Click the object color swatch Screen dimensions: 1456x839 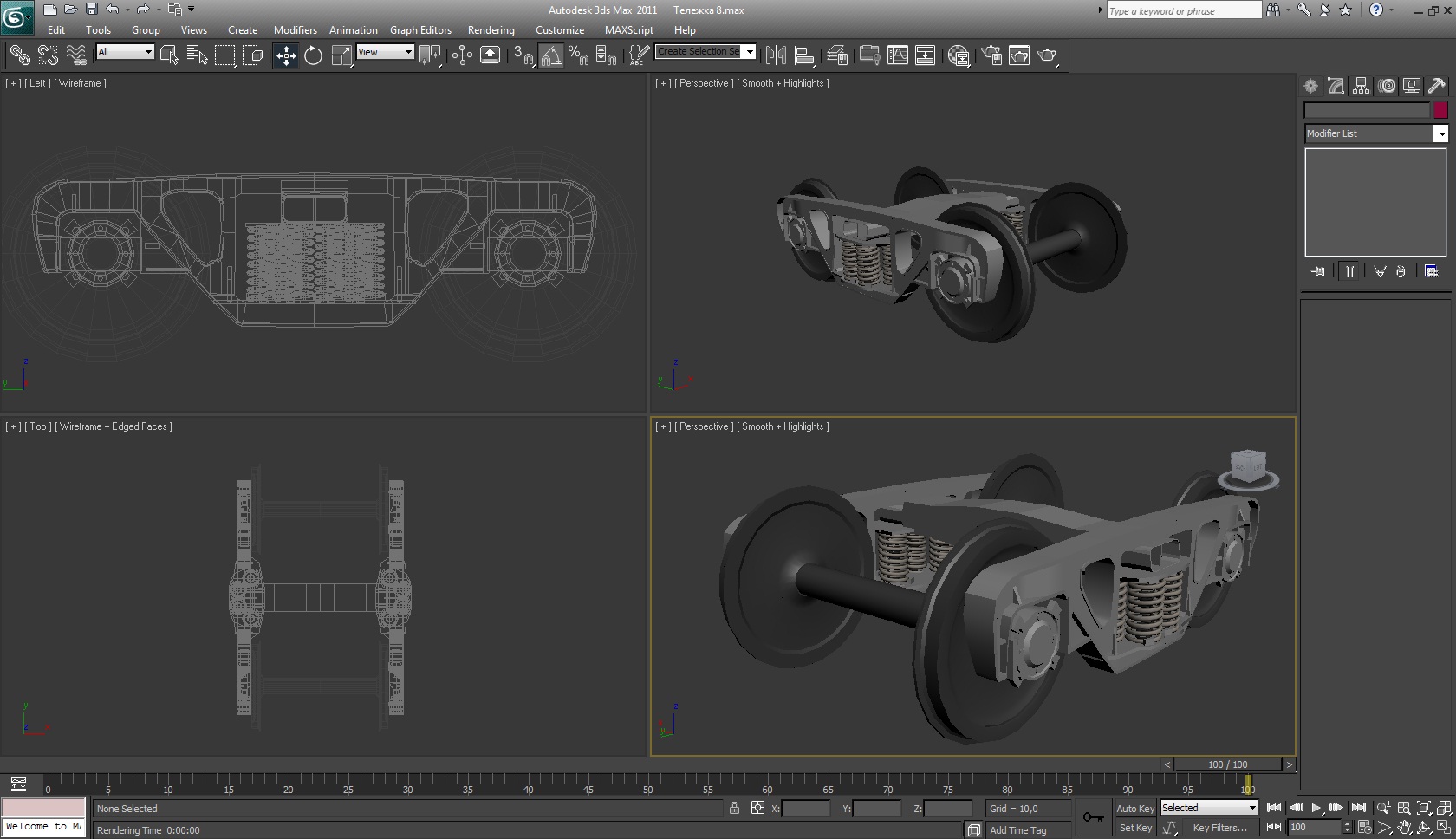pyautogui.click(x=1440, y=110)
